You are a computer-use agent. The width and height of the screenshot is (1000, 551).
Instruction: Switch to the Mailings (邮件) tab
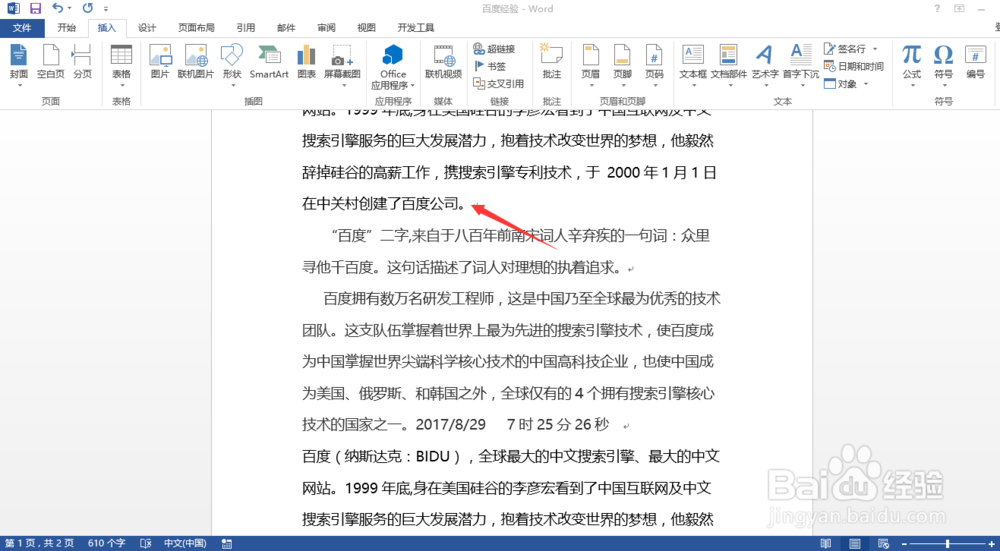tap(286, 27)
